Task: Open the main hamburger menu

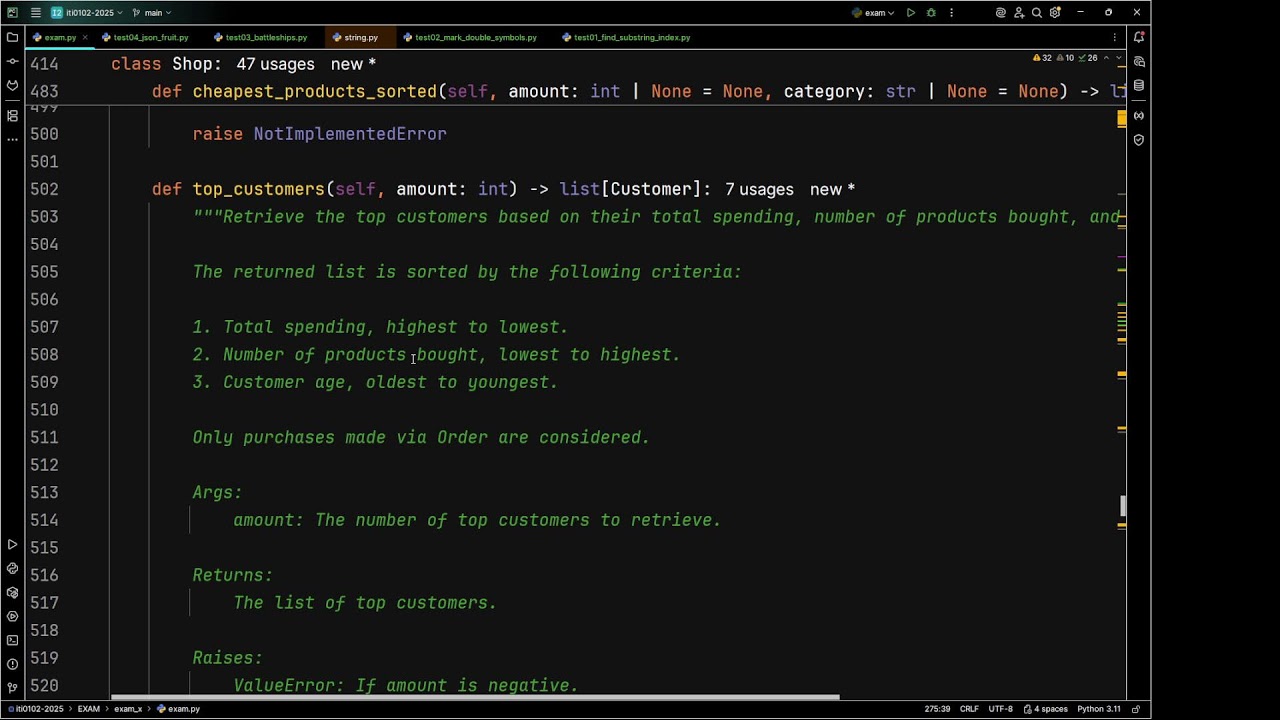Action: pyautogui.click(x=35, y=13)
